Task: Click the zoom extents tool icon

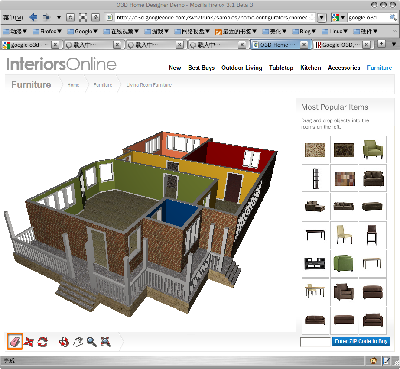Action: point(106,342)
